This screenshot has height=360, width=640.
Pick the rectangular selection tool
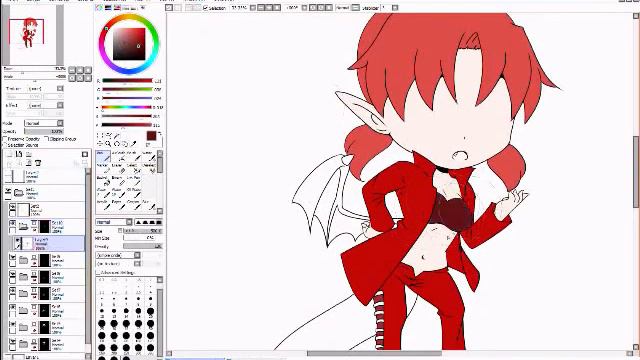pyautogui.click(x=100, y=136)
